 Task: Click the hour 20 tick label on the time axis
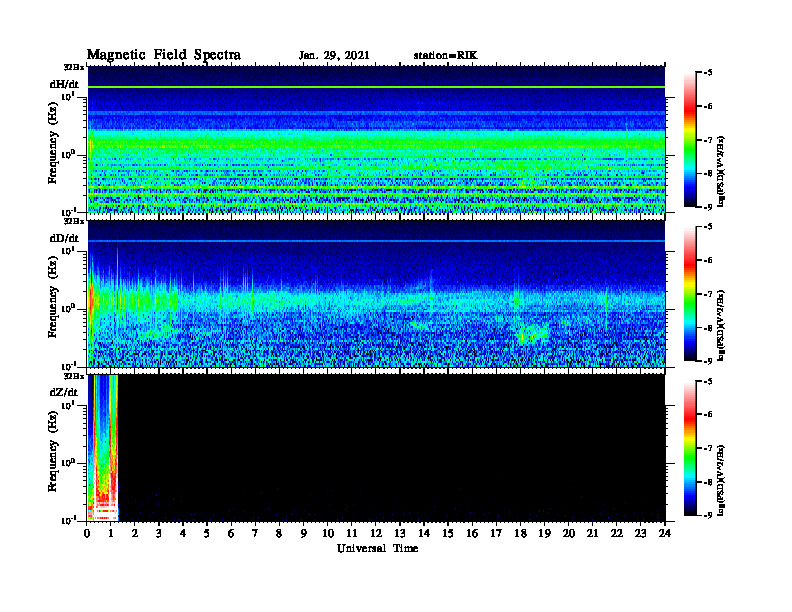(568, 534)
